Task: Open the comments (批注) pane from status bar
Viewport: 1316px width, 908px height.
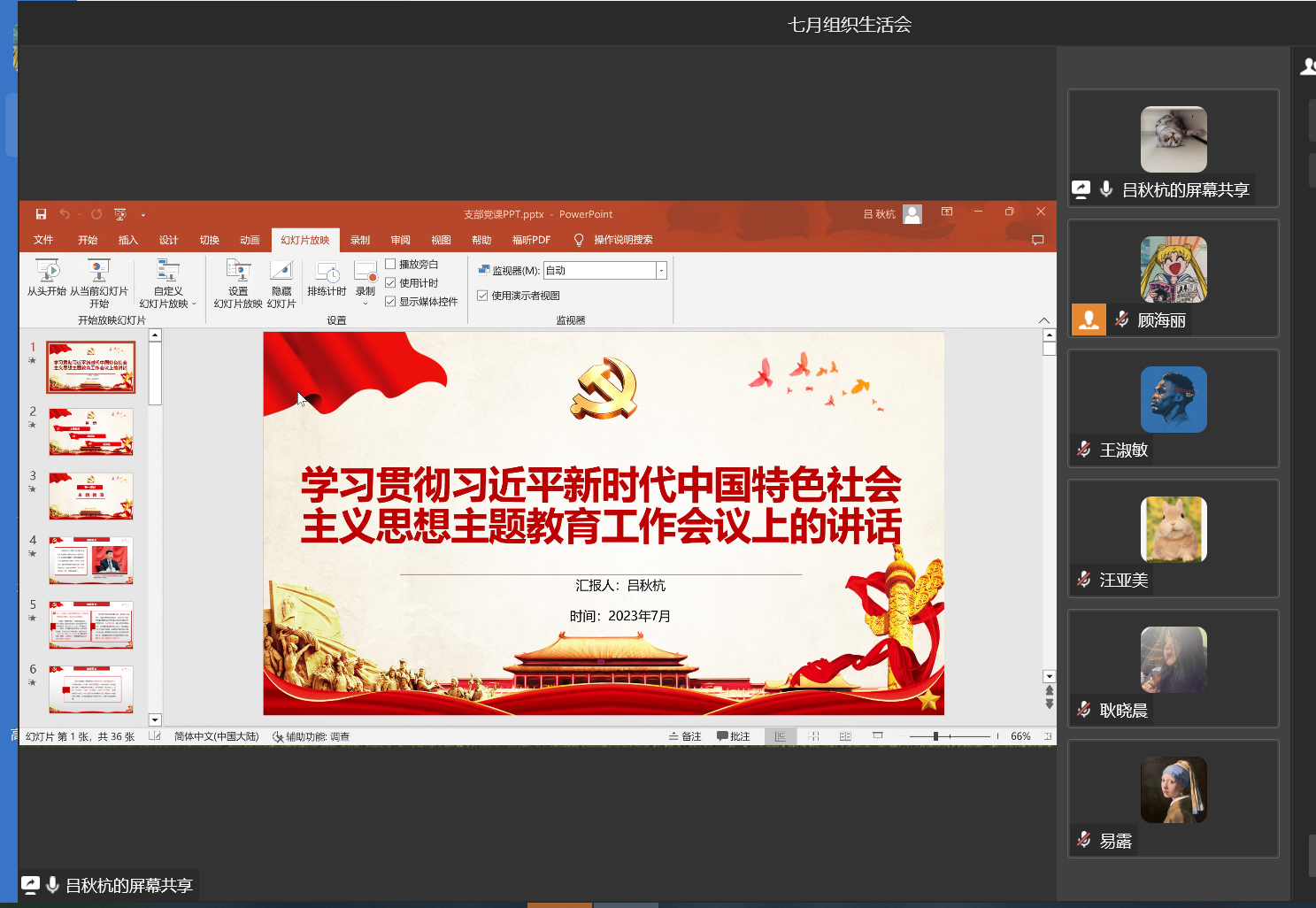Action: pyautogui.click(x=733, y=736)
